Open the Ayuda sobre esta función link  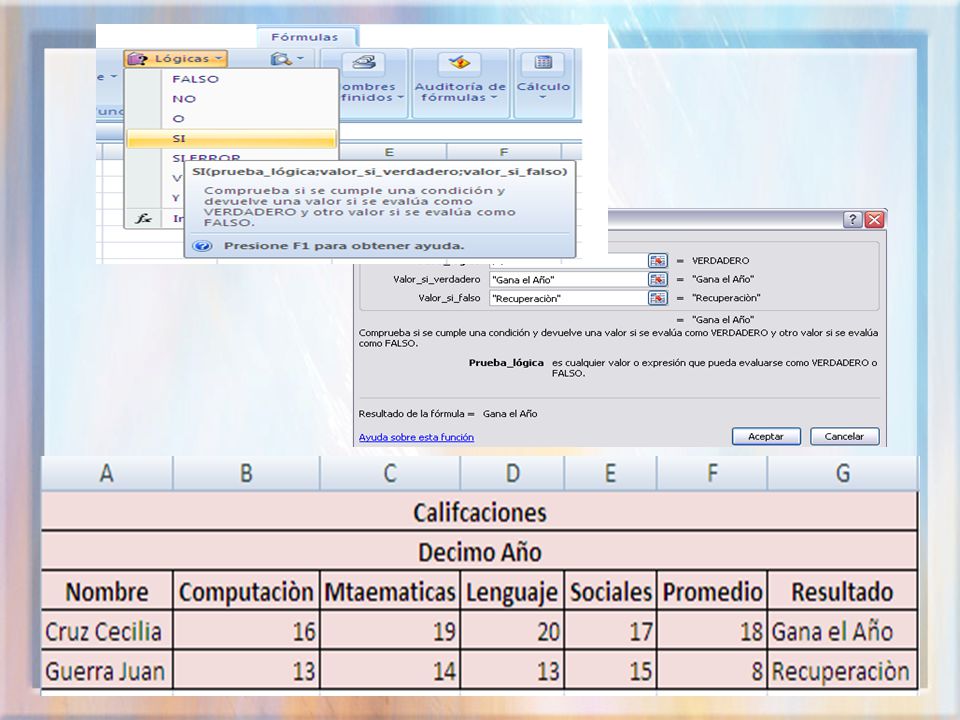pyautogui.click(x=416, y=437)
